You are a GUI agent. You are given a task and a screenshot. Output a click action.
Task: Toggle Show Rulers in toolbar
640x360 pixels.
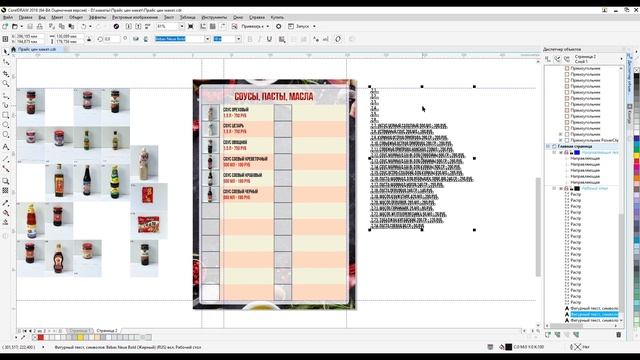203,26
